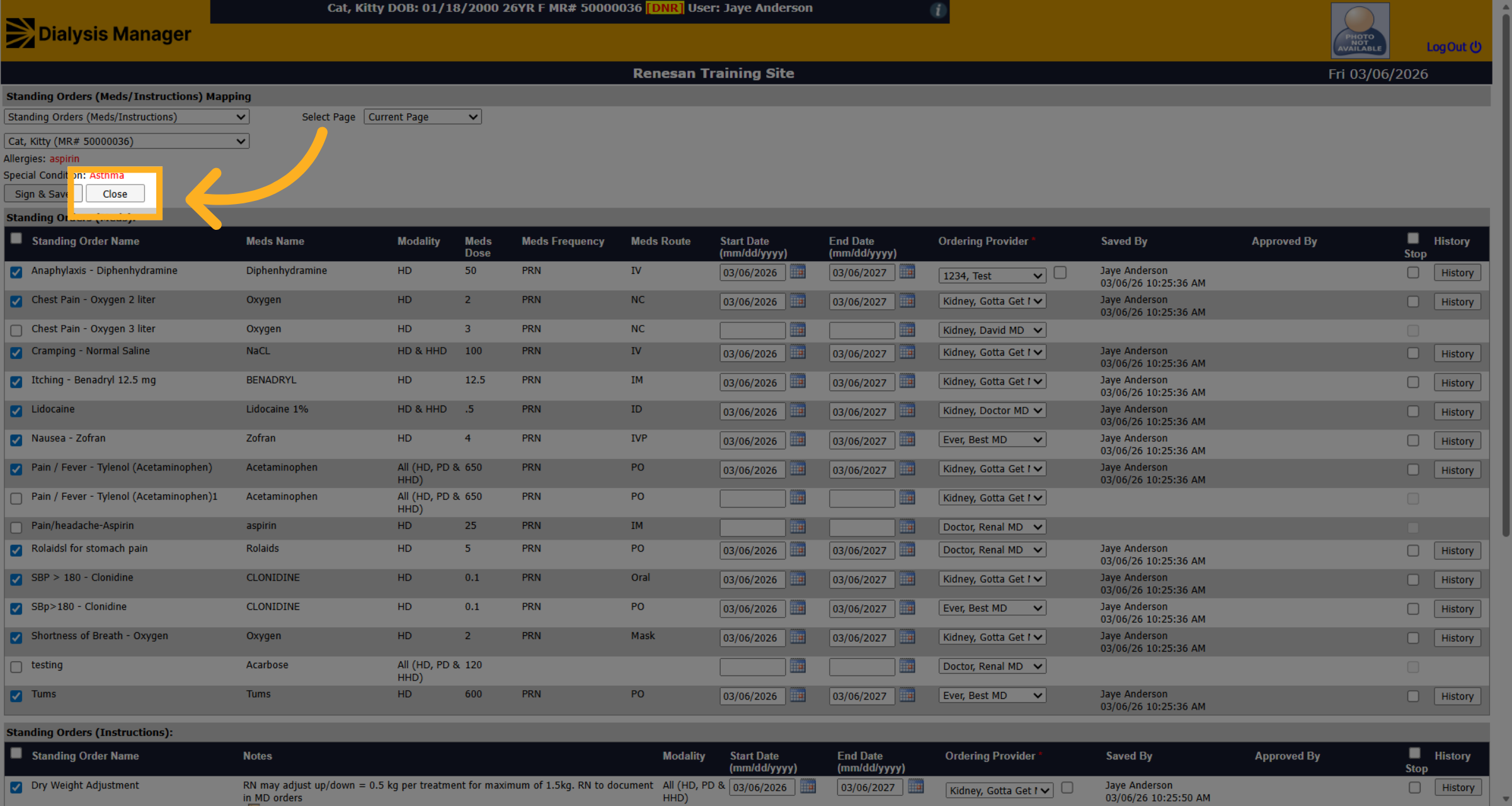
Task: Click the Log Out link
Action: [x=1454, y=47]
